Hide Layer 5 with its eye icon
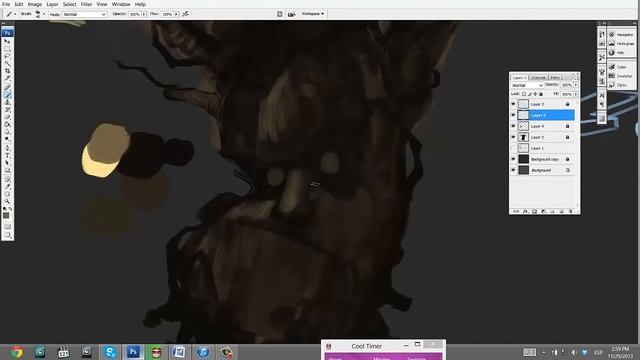Image resolution: width=640 pixels, height=360 pixels. tap(513, 104)
